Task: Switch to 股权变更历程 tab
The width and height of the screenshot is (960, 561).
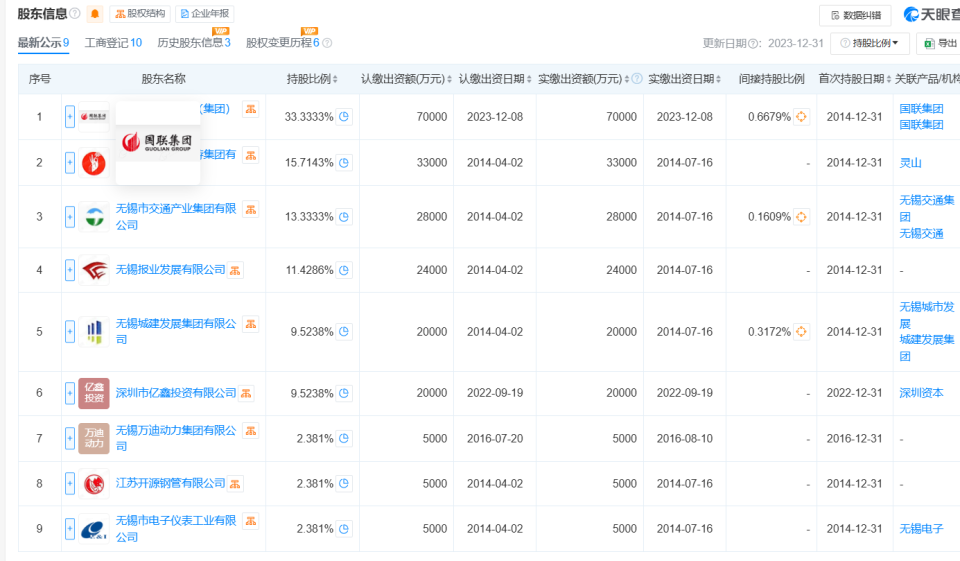Action: tap(282, 43)
